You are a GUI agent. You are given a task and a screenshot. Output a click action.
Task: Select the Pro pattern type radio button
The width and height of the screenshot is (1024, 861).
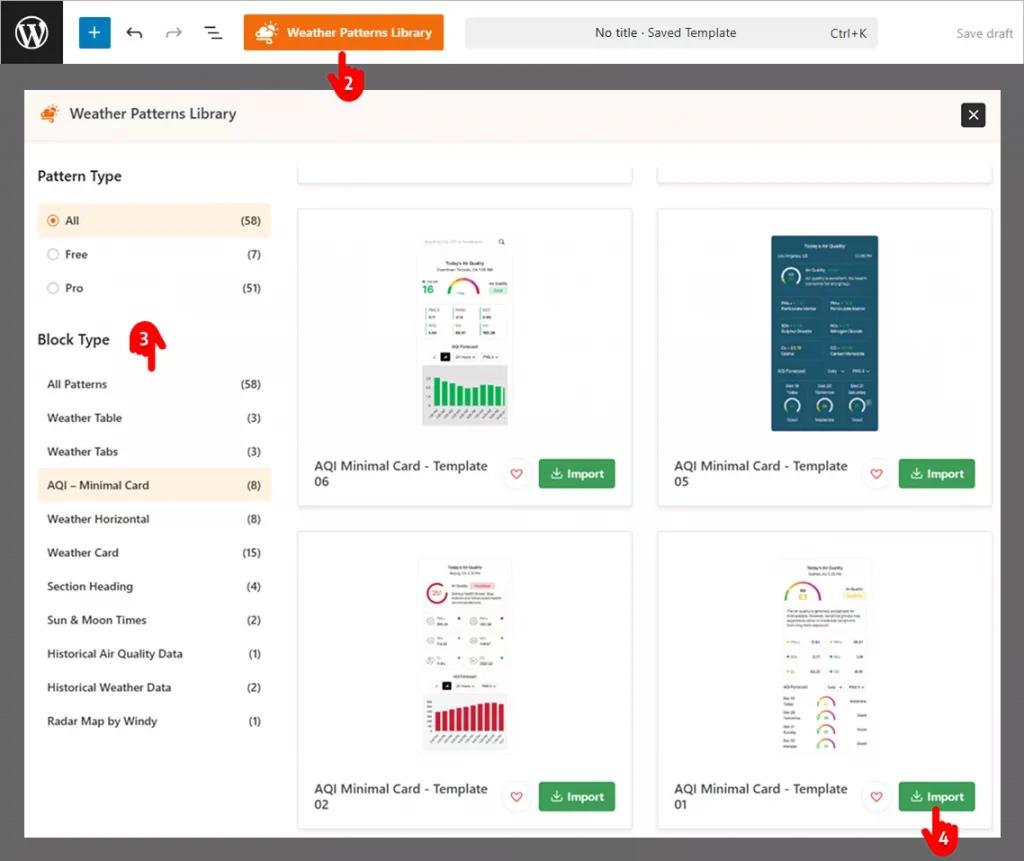[x=53, y=288]
